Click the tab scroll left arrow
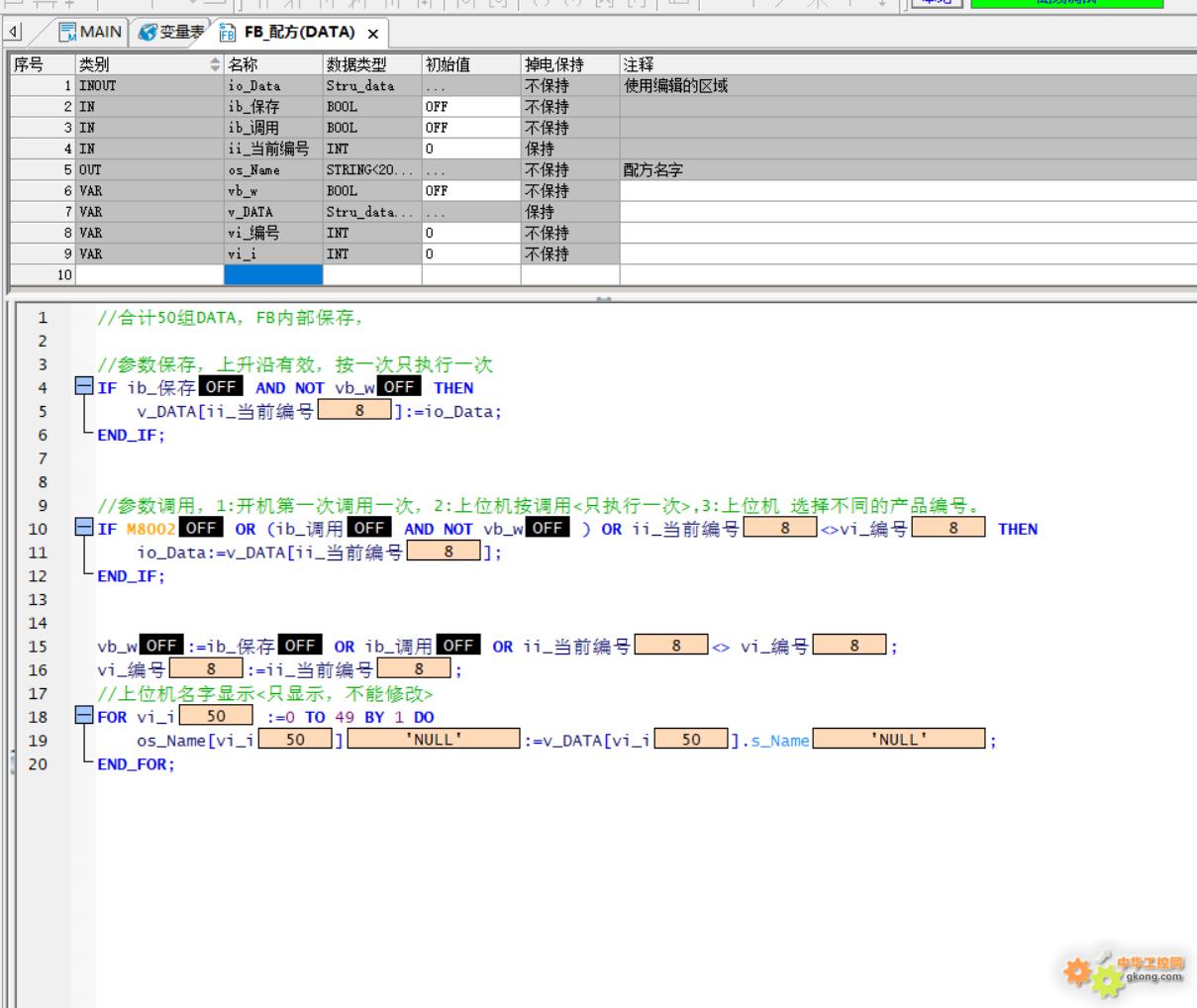Screen dimensions: 1197x1008 pyautogui.click(x=14, y=32)
